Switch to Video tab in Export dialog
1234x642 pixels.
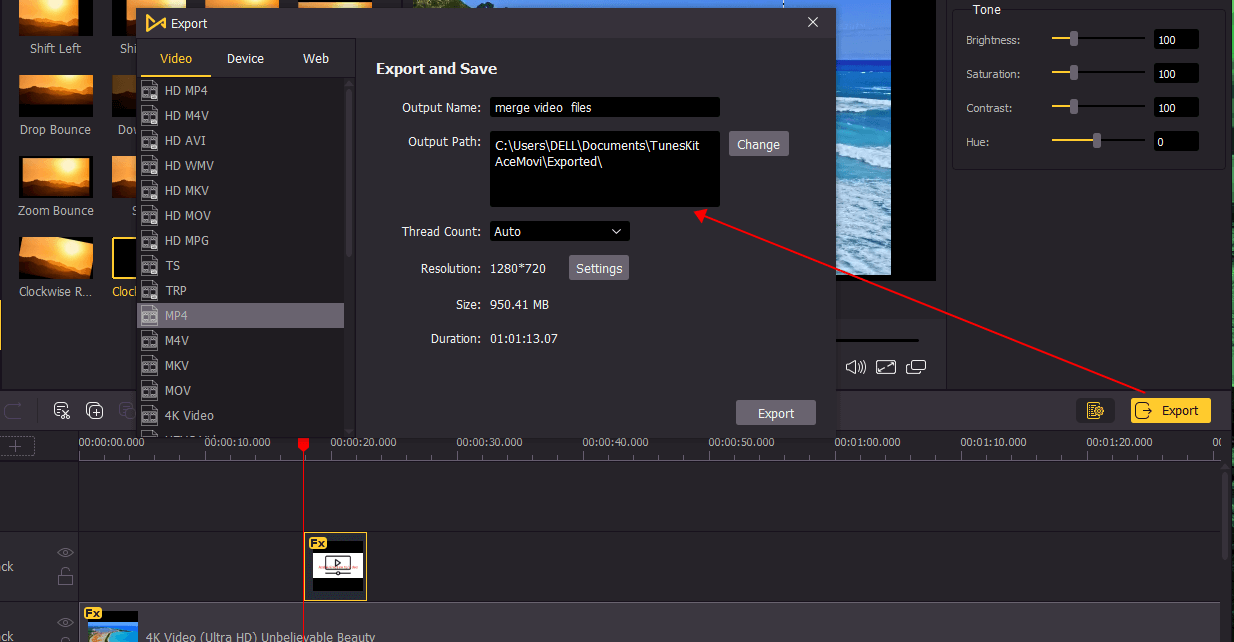tap(176, 58)
